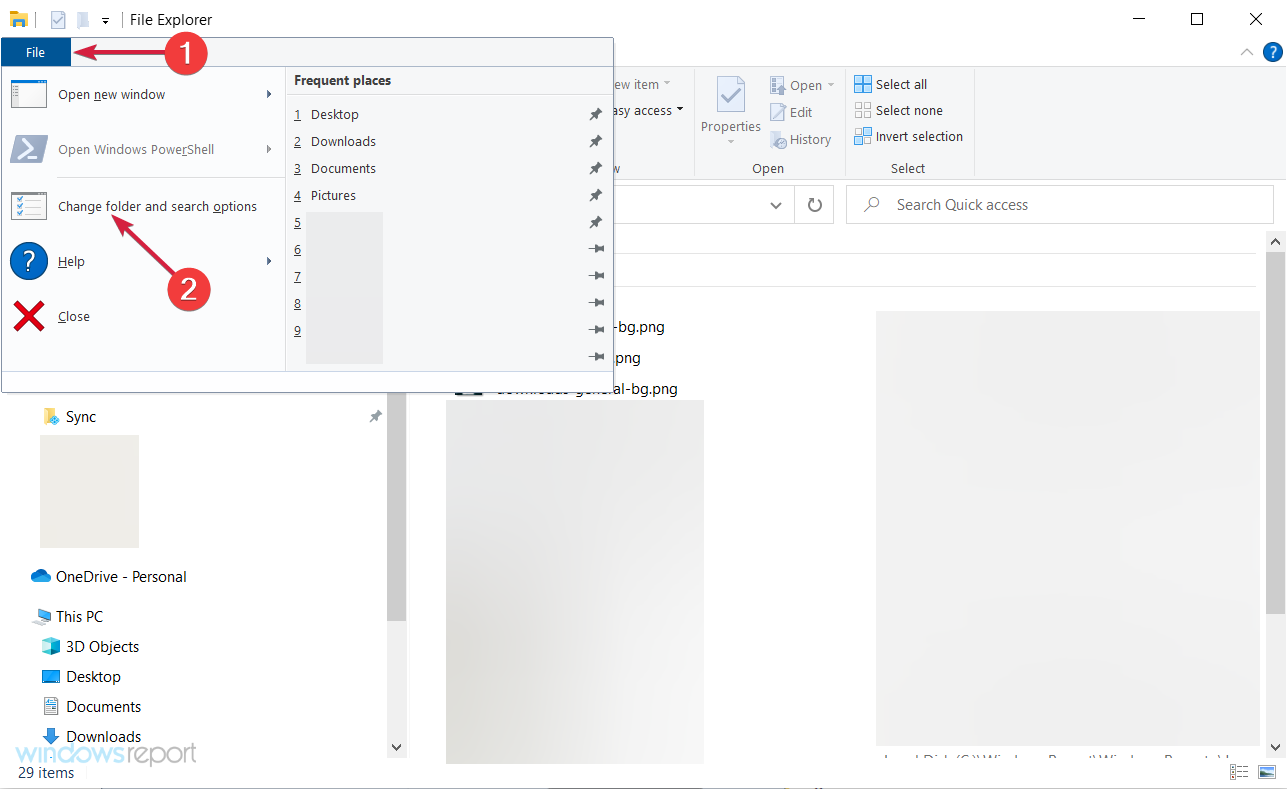Collapse the ribbon using the chevron

(1246, 52)
